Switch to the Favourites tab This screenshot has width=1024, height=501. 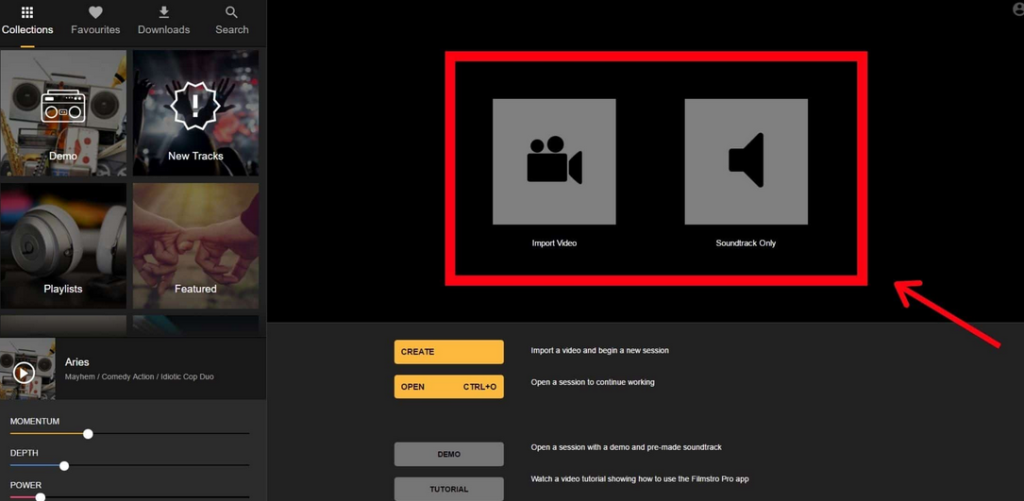[x=95, y=21]
